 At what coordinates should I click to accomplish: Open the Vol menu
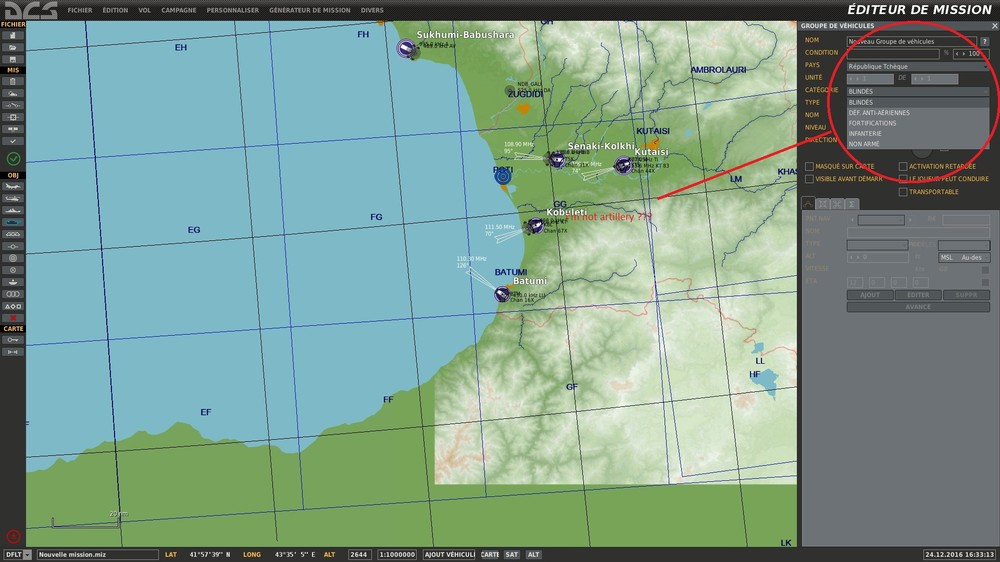coord(145,10)
